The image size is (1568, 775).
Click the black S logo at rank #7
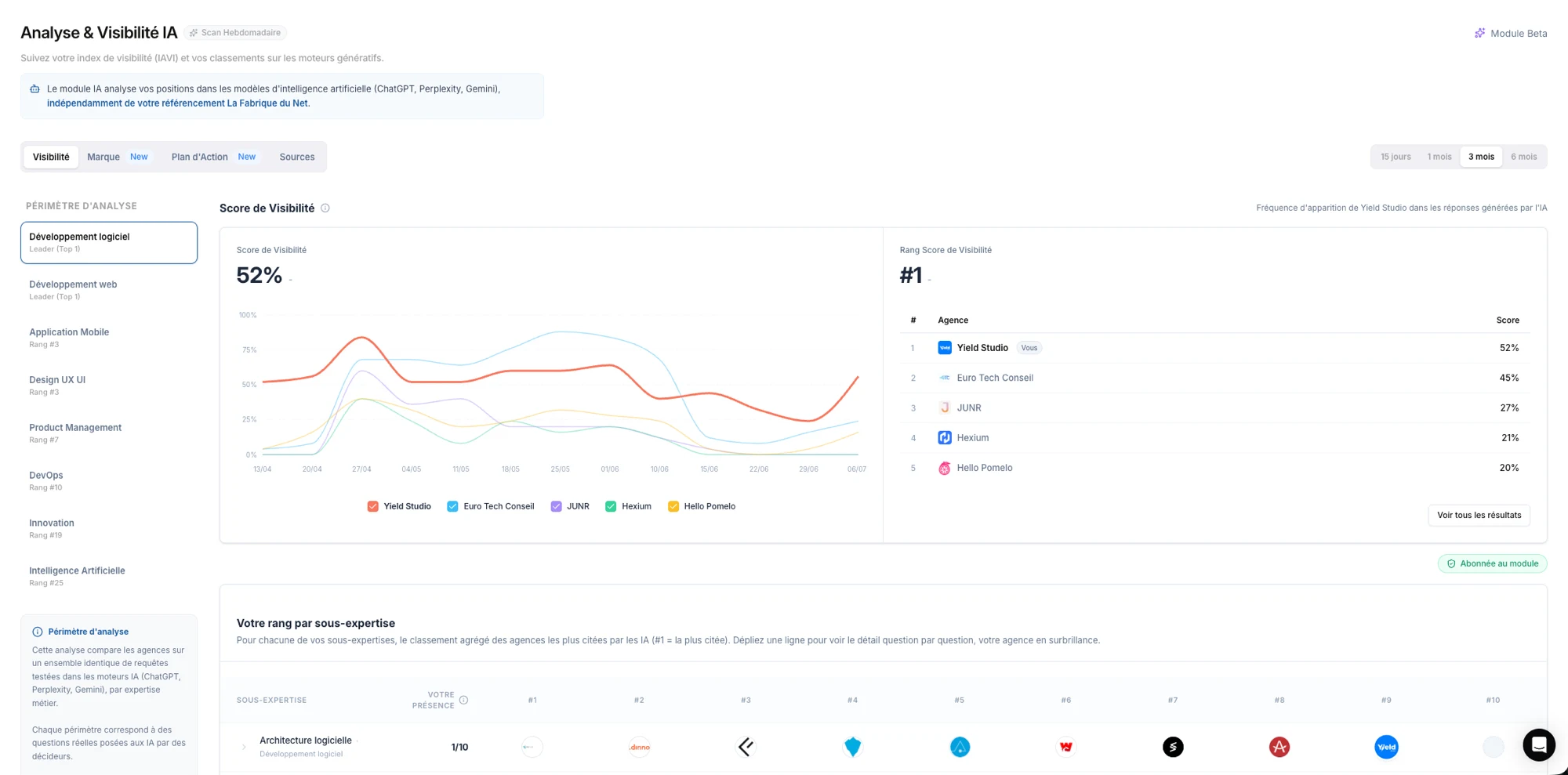(1173, 747)
